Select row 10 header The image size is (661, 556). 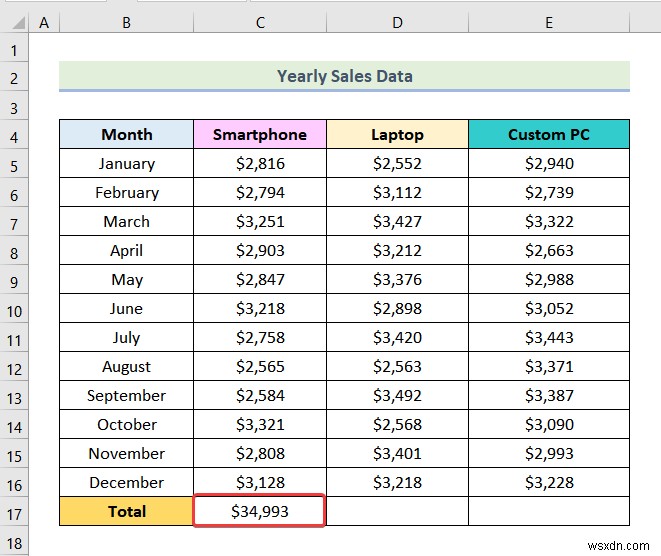[15, 309]
